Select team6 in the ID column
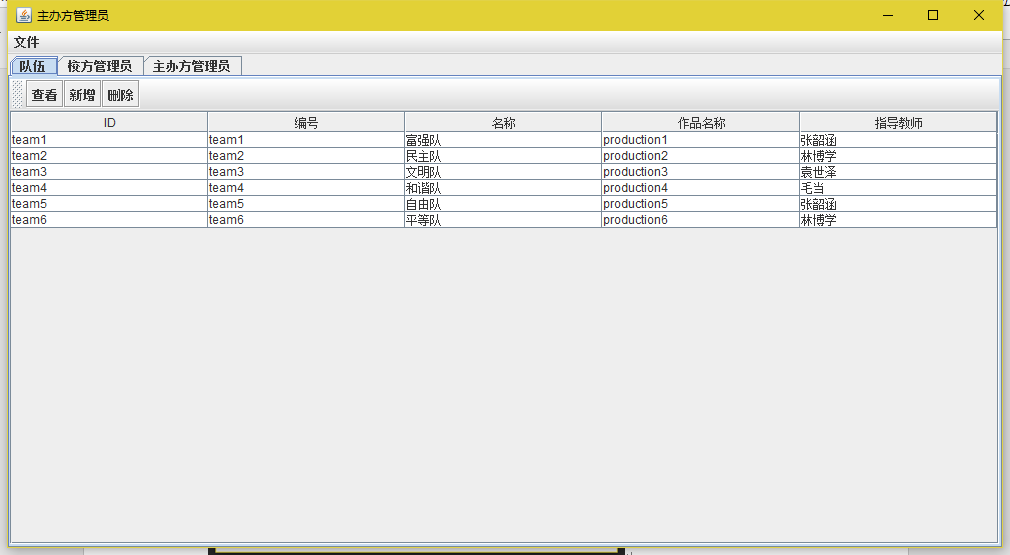 [109, 220]
